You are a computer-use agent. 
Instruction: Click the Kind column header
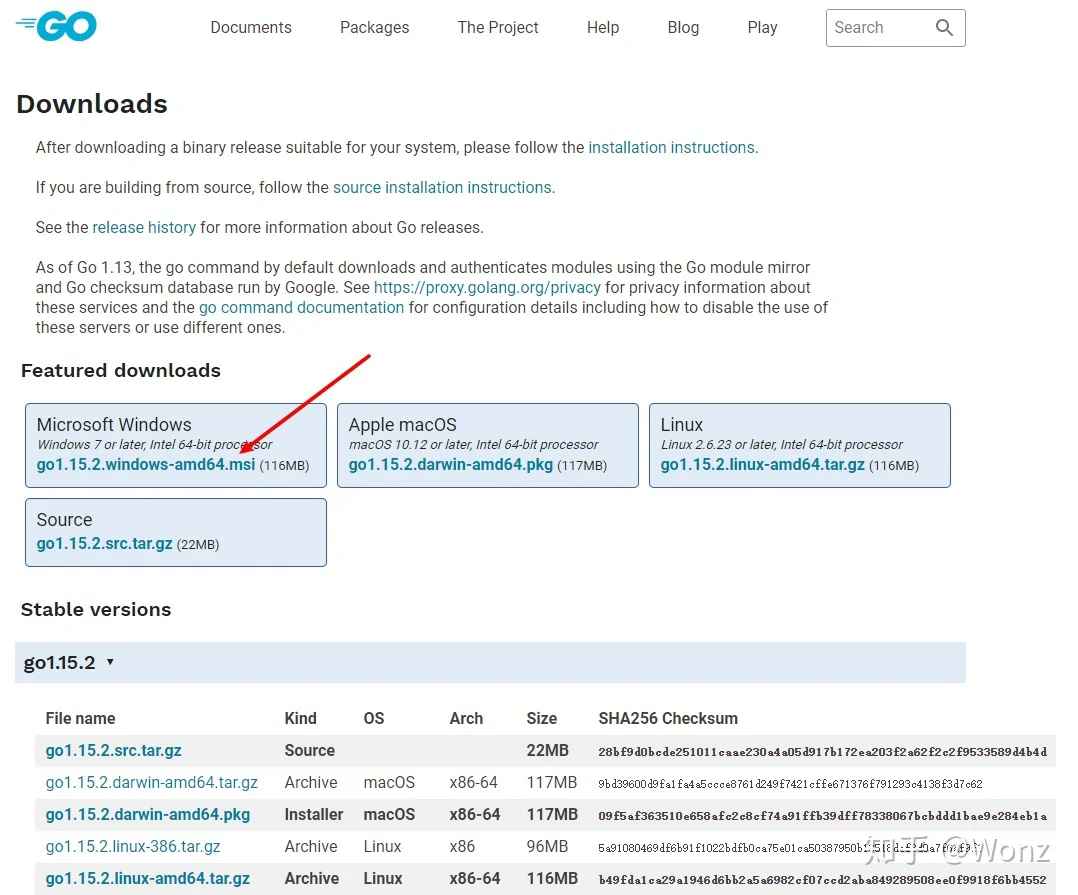(300, 718)
